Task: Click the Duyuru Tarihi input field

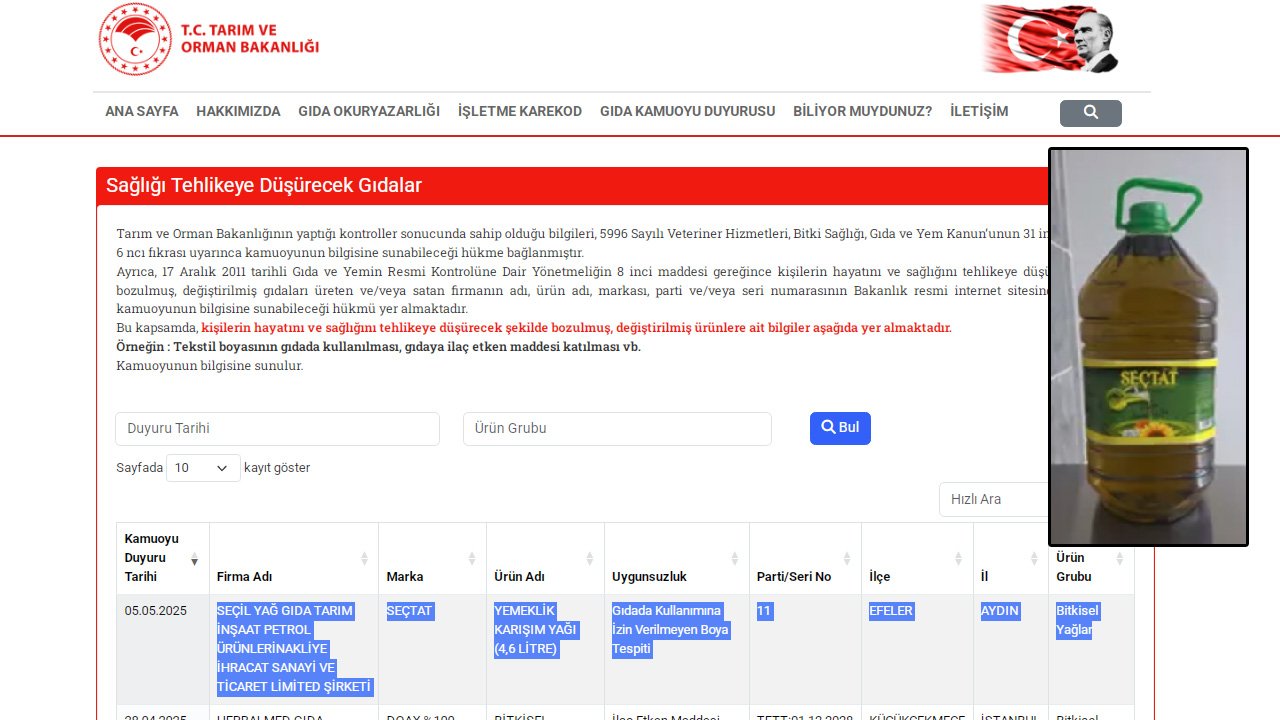Action: (277, 429)
